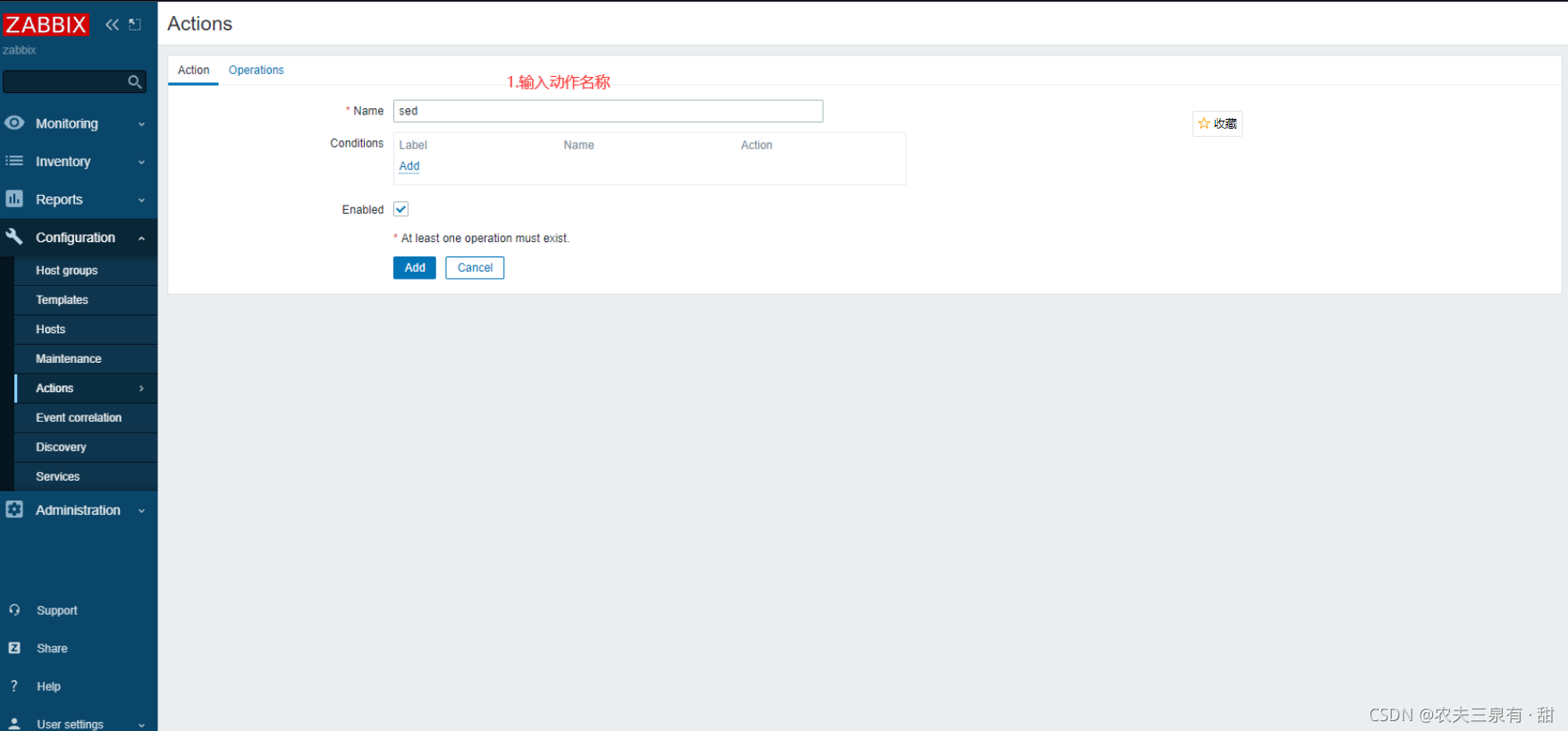Focus the Name input field
This screenshot has height=731, width=1568.
pyautogui.click(x=608, y=111)
